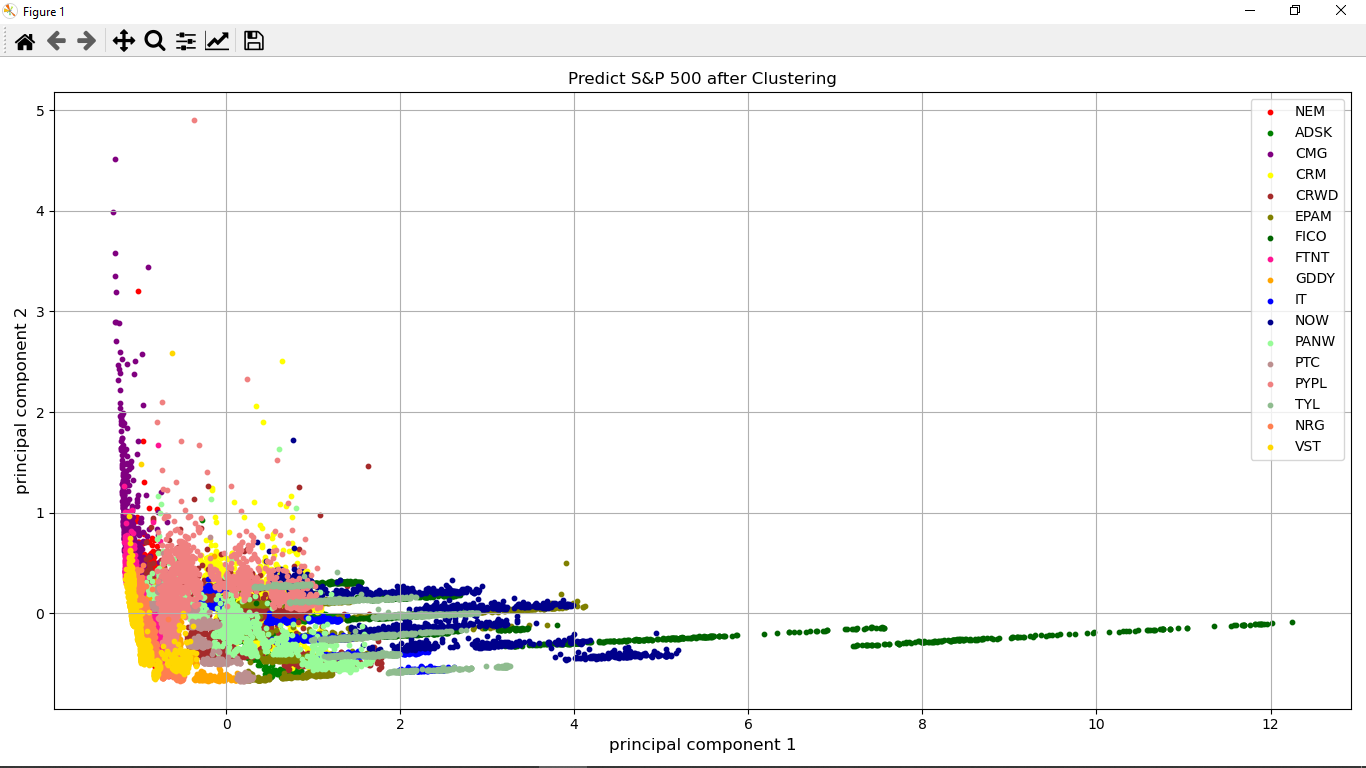Click the y-axis tick label 3
Viewport: 1366px width, 768px height.
40,312
